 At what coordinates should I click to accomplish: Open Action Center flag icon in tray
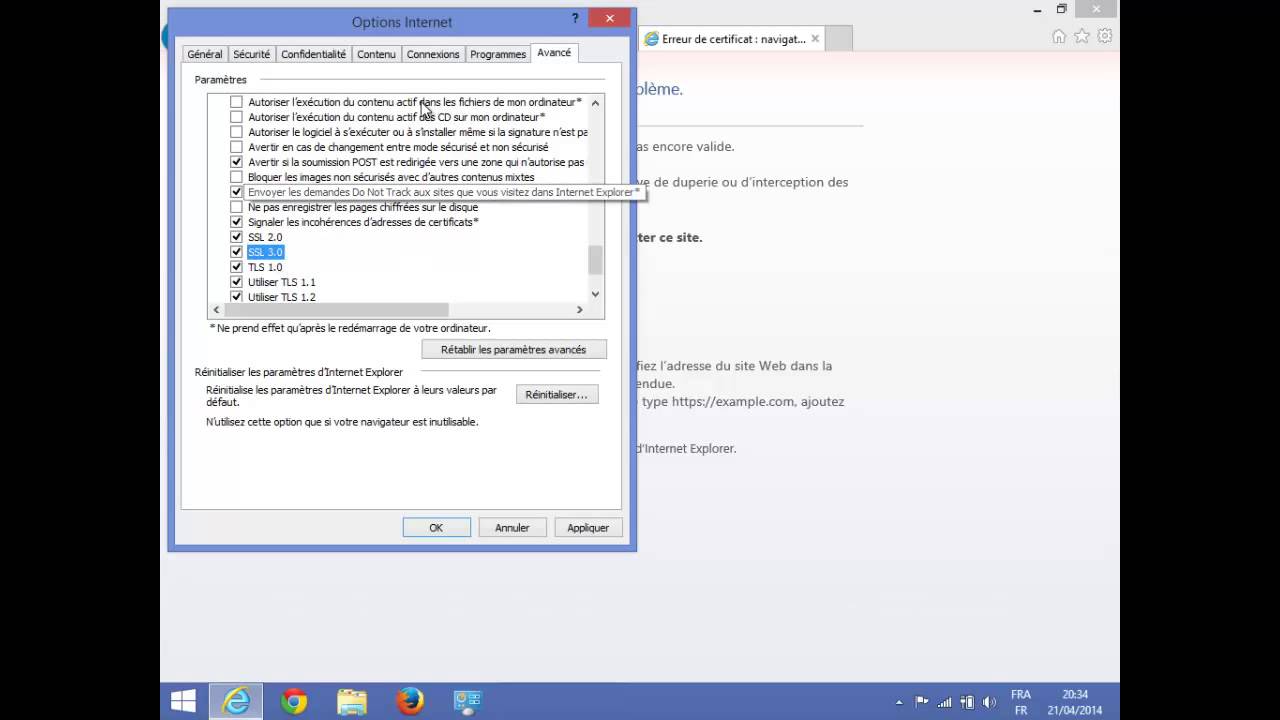tap(922, 702)
